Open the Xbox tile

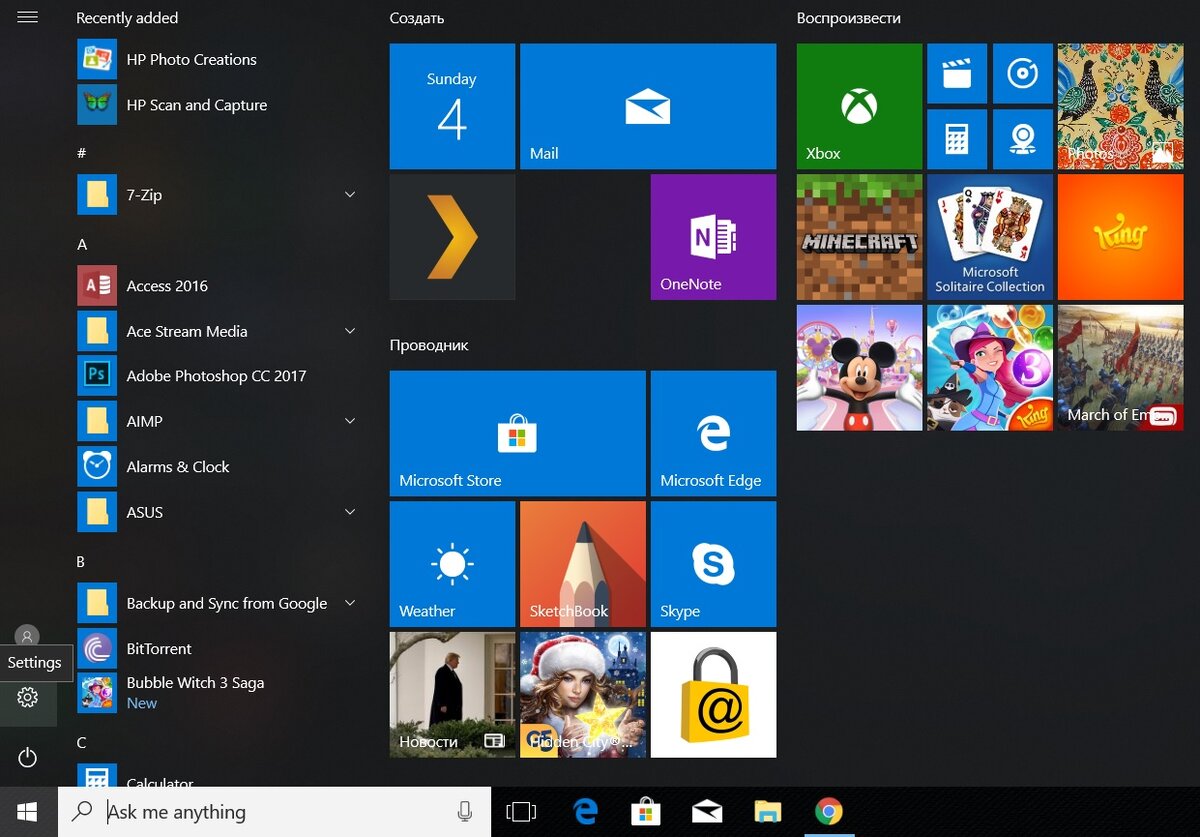click(859, 106)
